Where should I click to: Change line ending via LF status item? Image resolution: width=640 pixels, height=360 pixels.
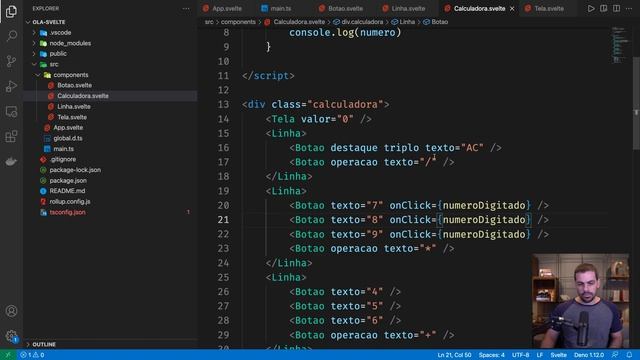tap(540, 355)
